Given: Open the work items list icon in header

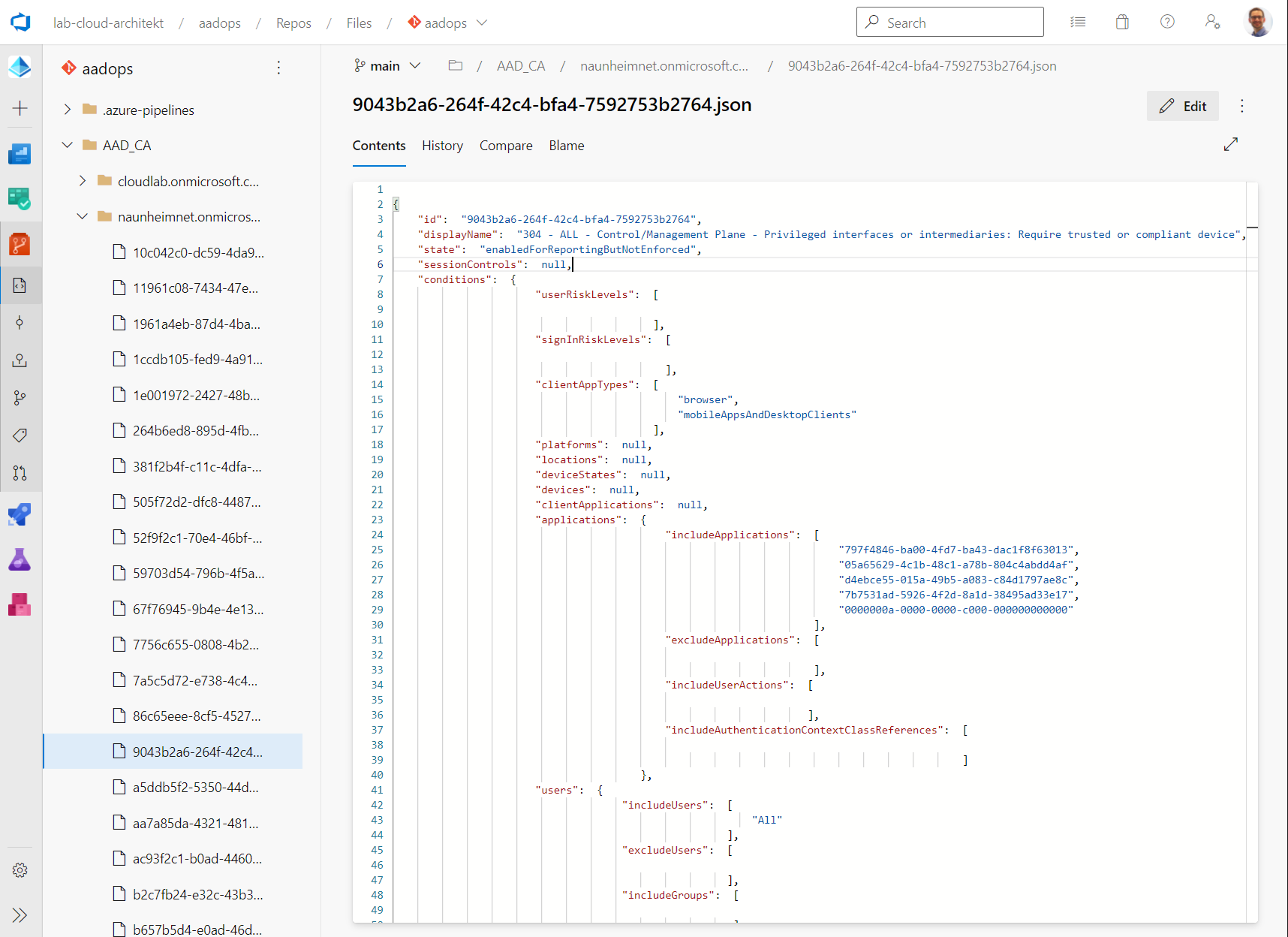Looking at the screenshot, I should 1078,23.
